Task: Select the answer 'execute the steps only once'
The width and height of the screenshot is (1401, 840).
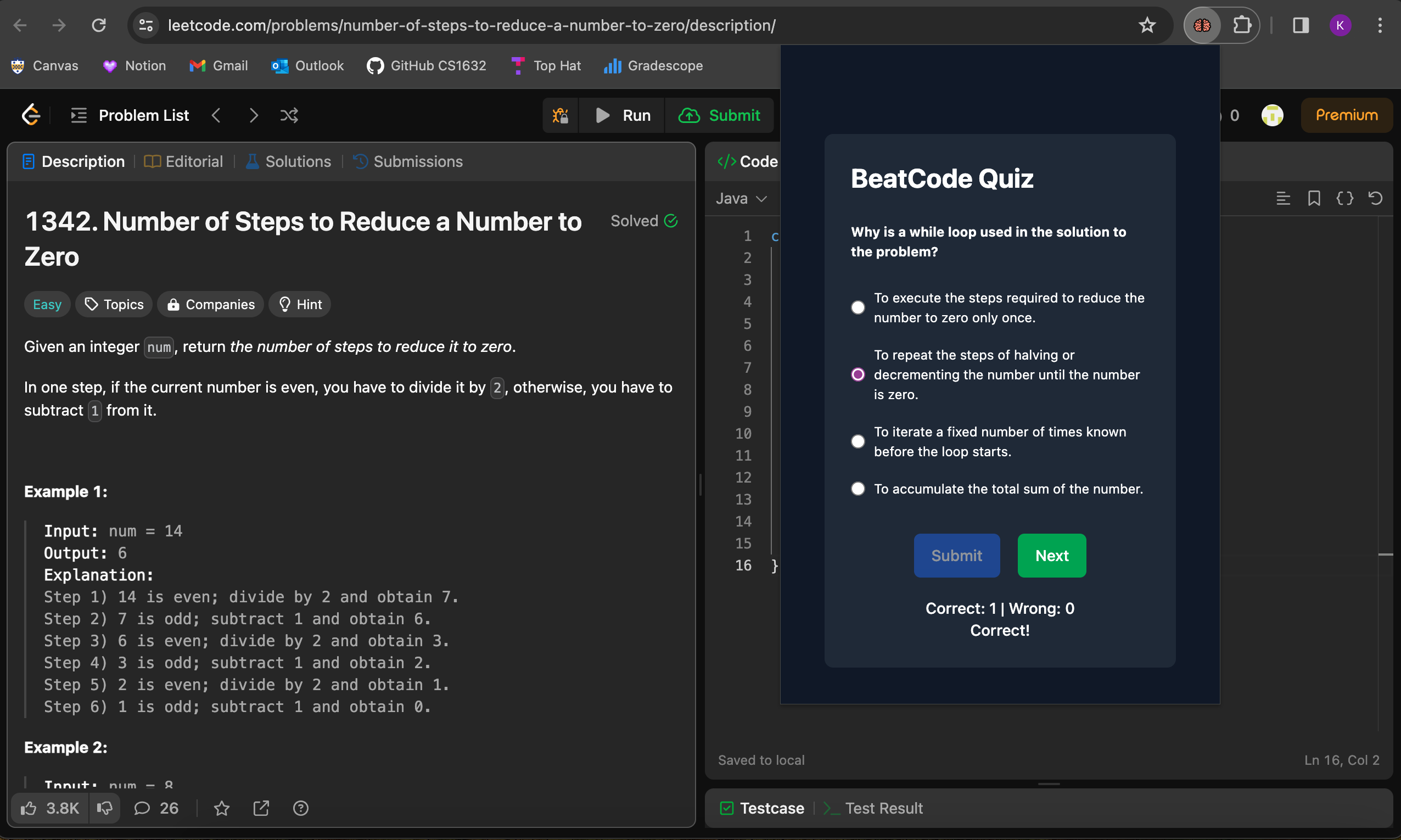Action: coord(858,307)
